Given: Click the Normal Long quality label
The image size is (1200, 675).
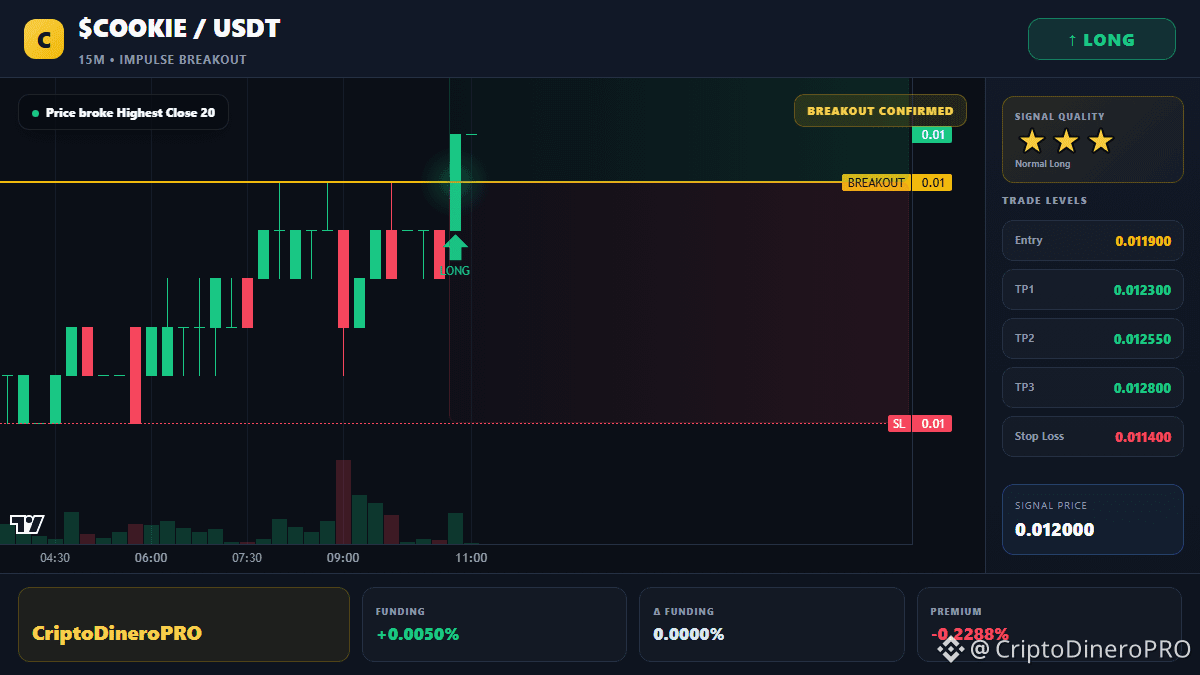Looking at the screenshot, I should pos(1042,164).
